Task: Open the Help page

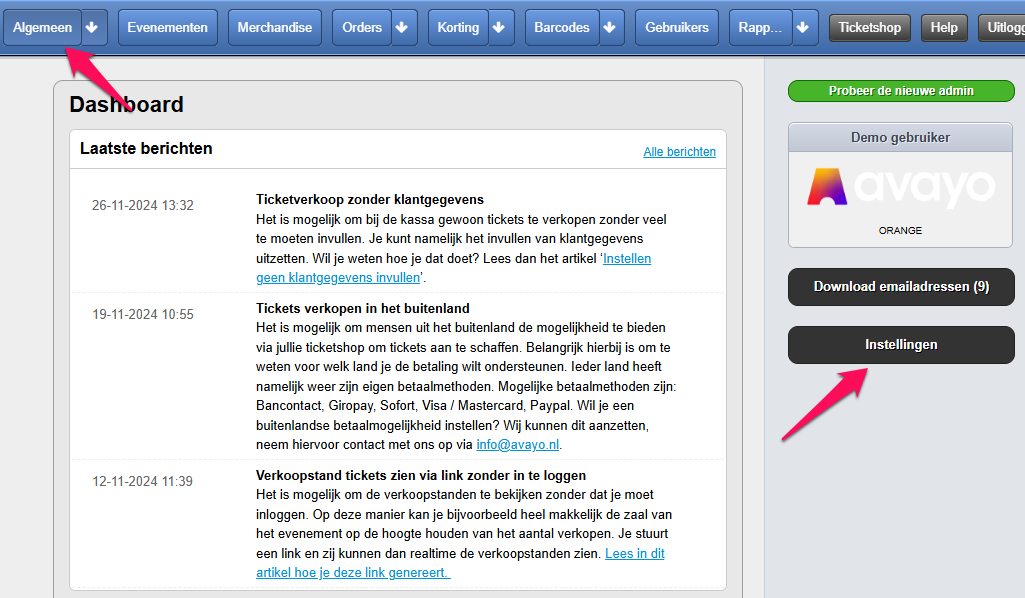Action: point(944,27)
